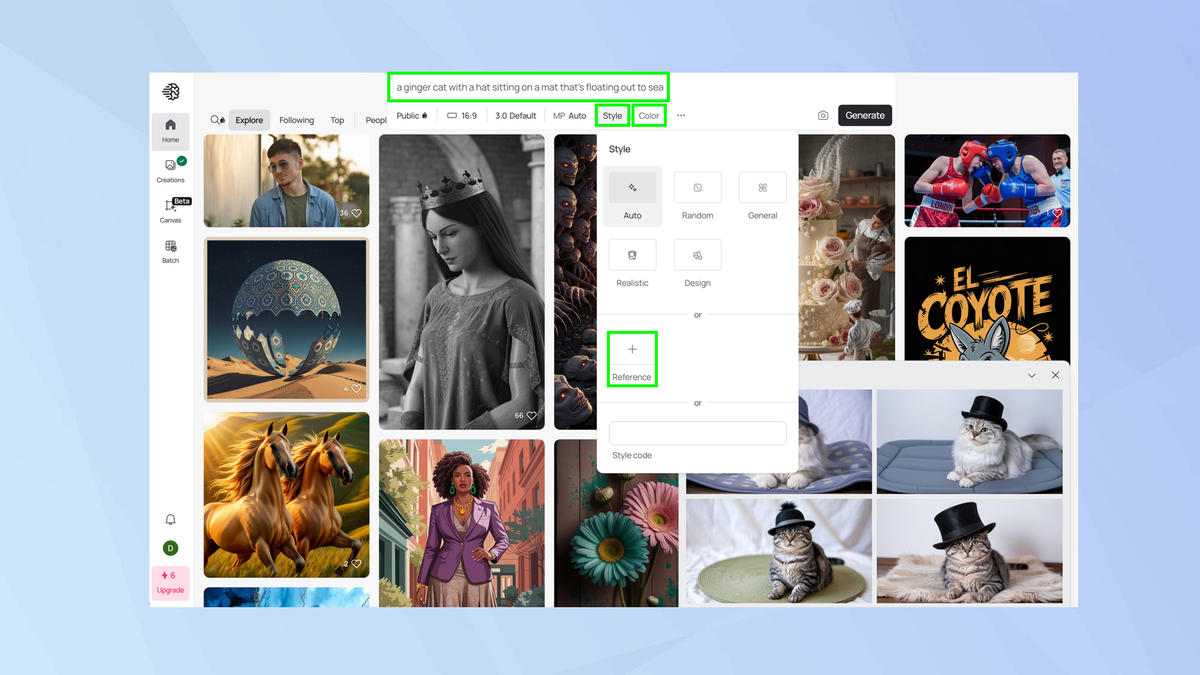
Task: Open the search field beside Explore
Action: [x=216, y=119]
